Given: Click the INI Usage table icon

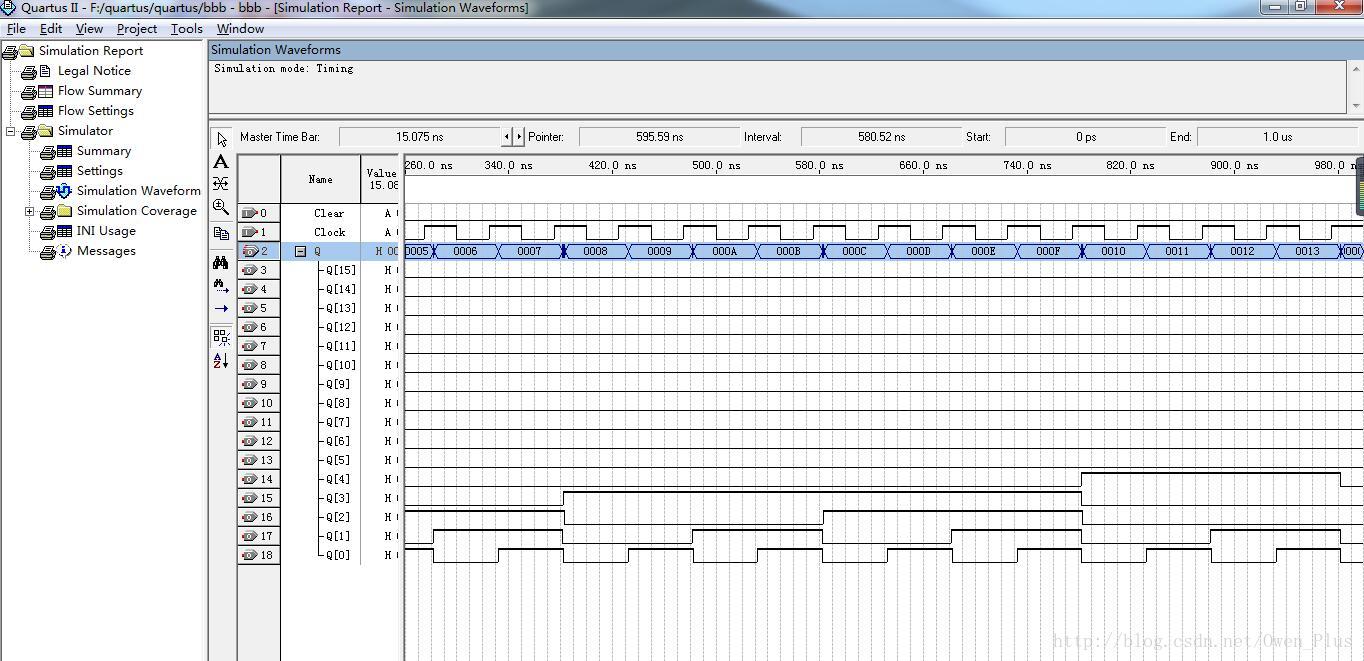Looking at the screenshot, I should pos(64,231).
